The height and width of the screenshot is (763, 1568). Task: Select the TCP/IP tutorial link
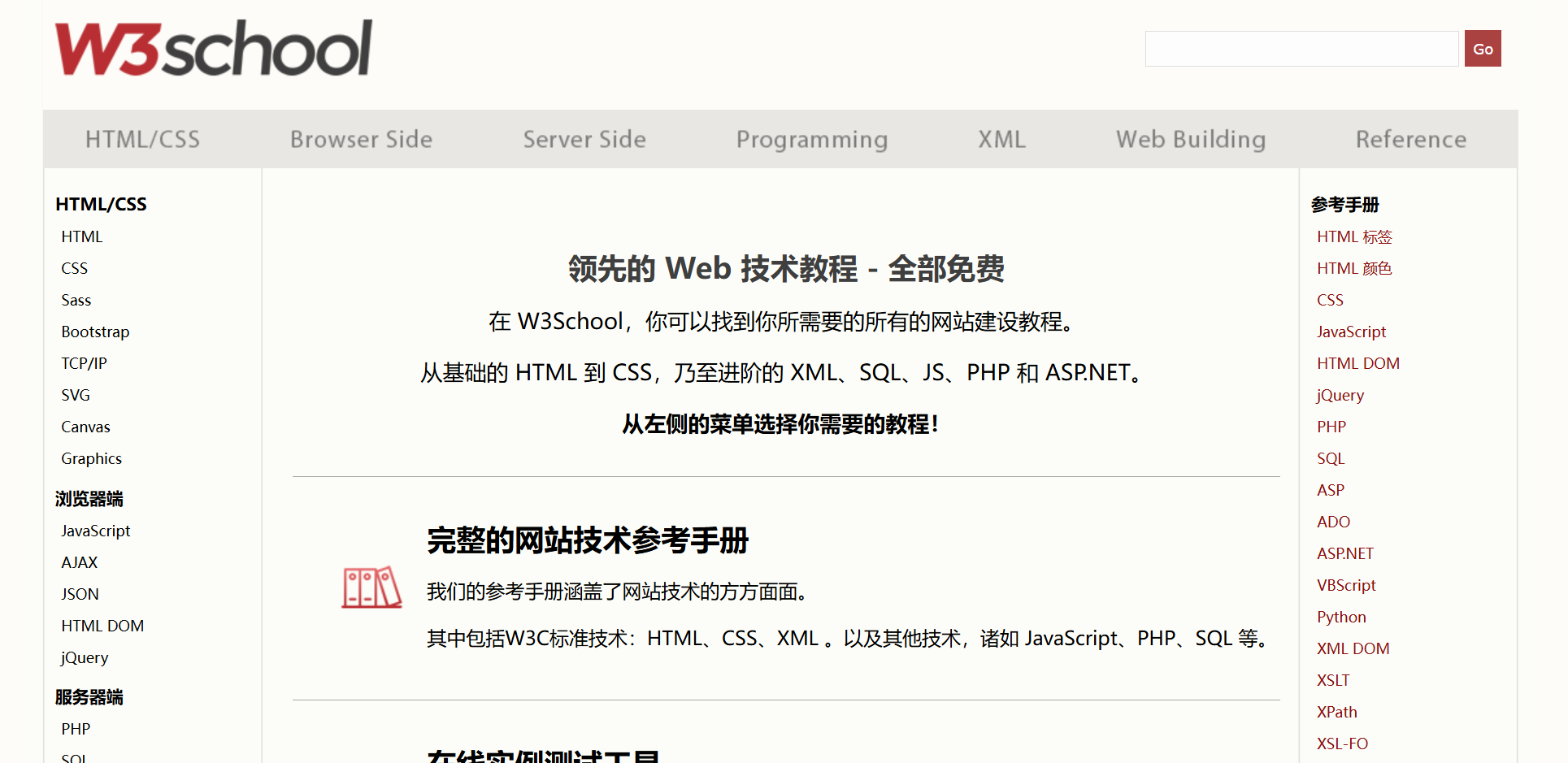pyautogui.click(x=84, y=363)
